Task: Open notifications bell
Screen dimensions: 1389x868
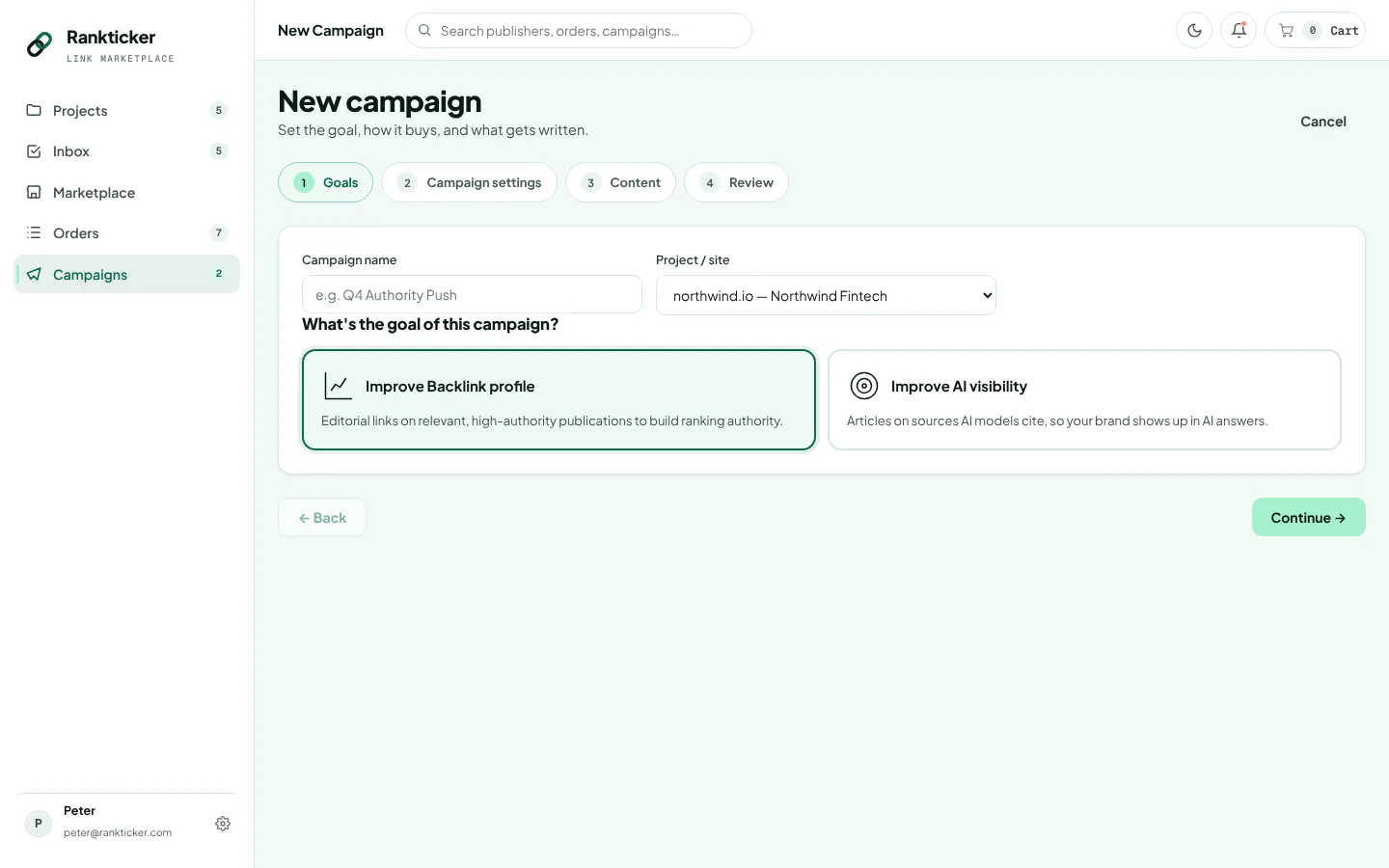Action: pos(1239,30)
